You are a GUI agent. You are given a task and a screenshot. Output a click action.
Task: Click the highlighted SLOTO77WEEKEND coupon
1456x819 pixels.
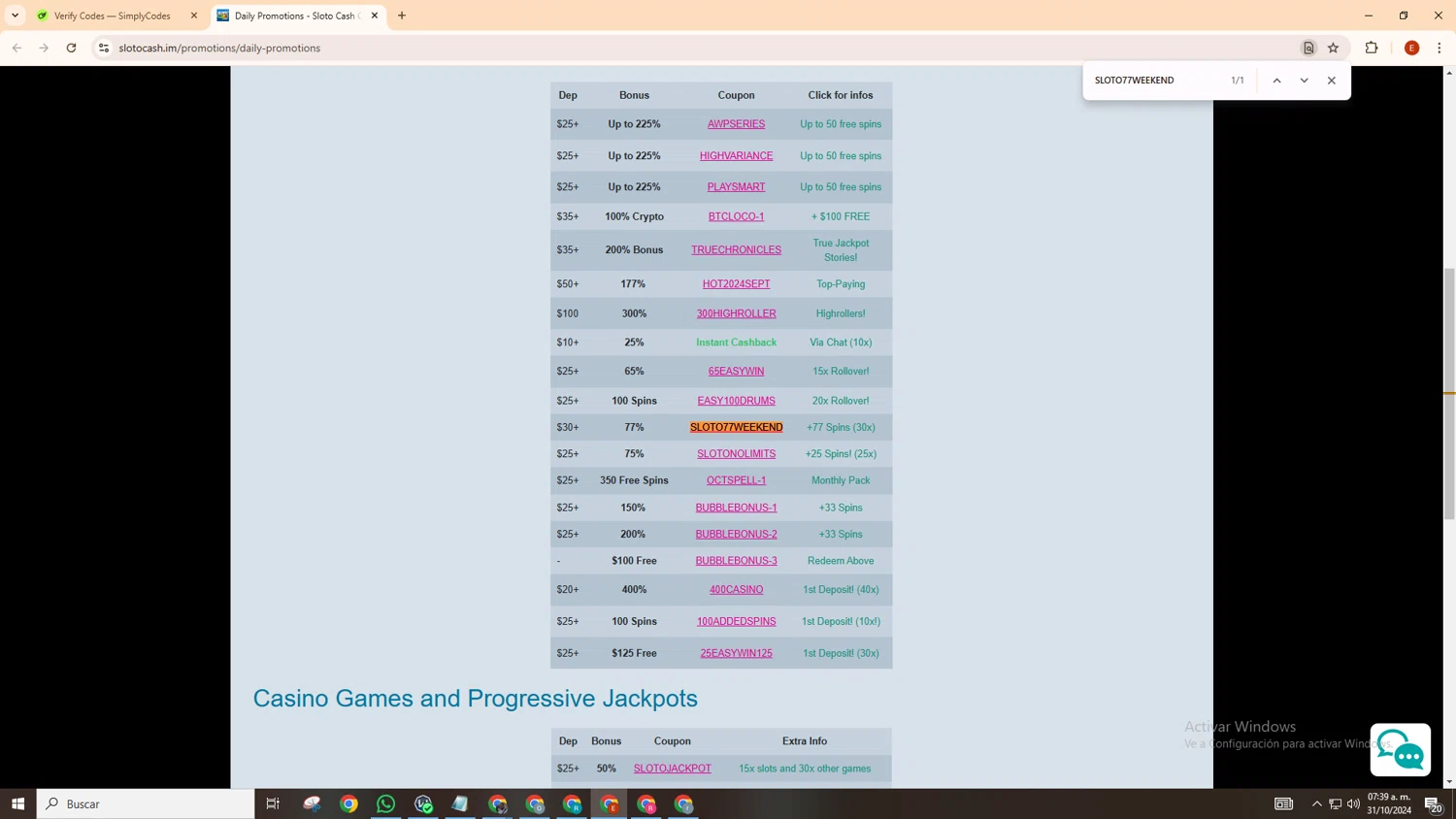point(736,427)
